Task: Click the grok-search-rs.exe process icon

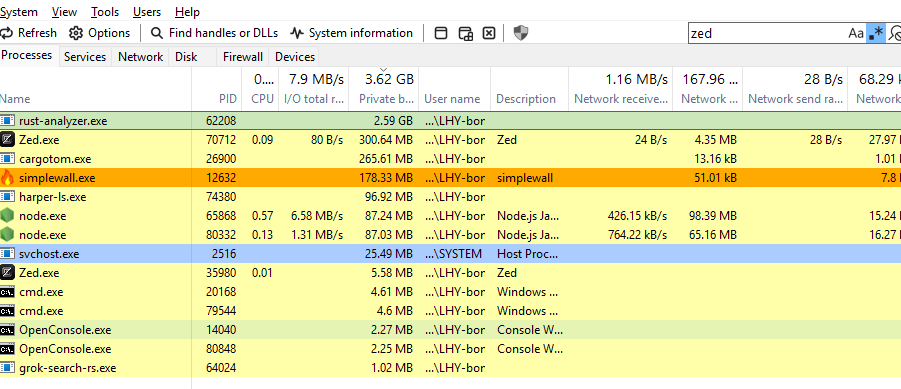Action: point(7,367)
